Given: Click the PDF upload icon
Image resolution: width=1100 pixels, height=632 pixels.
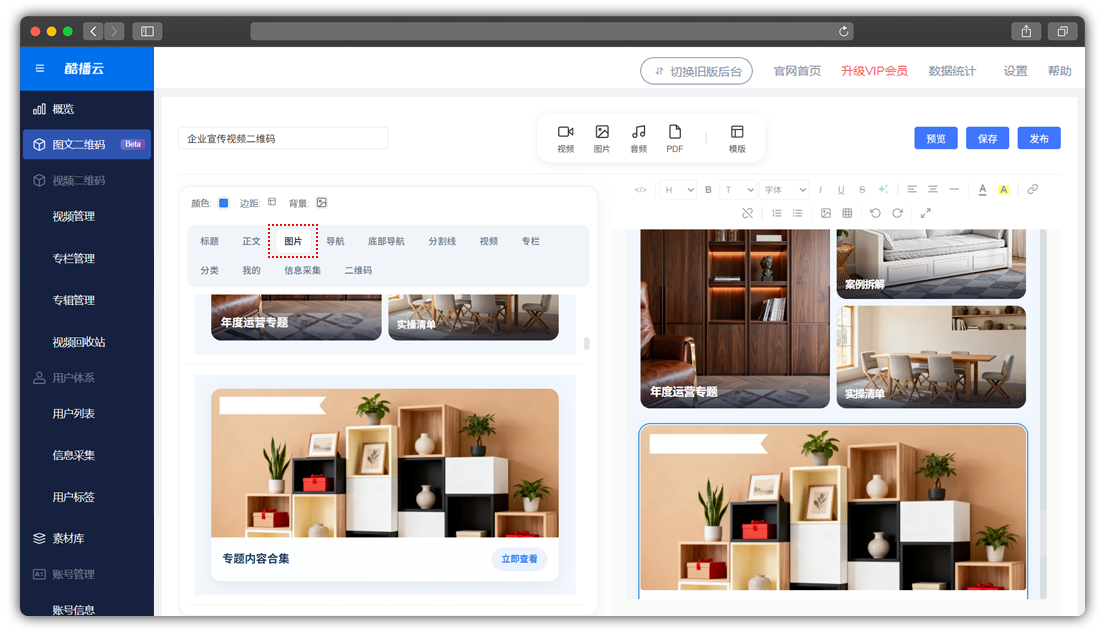Looking at the screenshot, I should click(x=675, y=138).
